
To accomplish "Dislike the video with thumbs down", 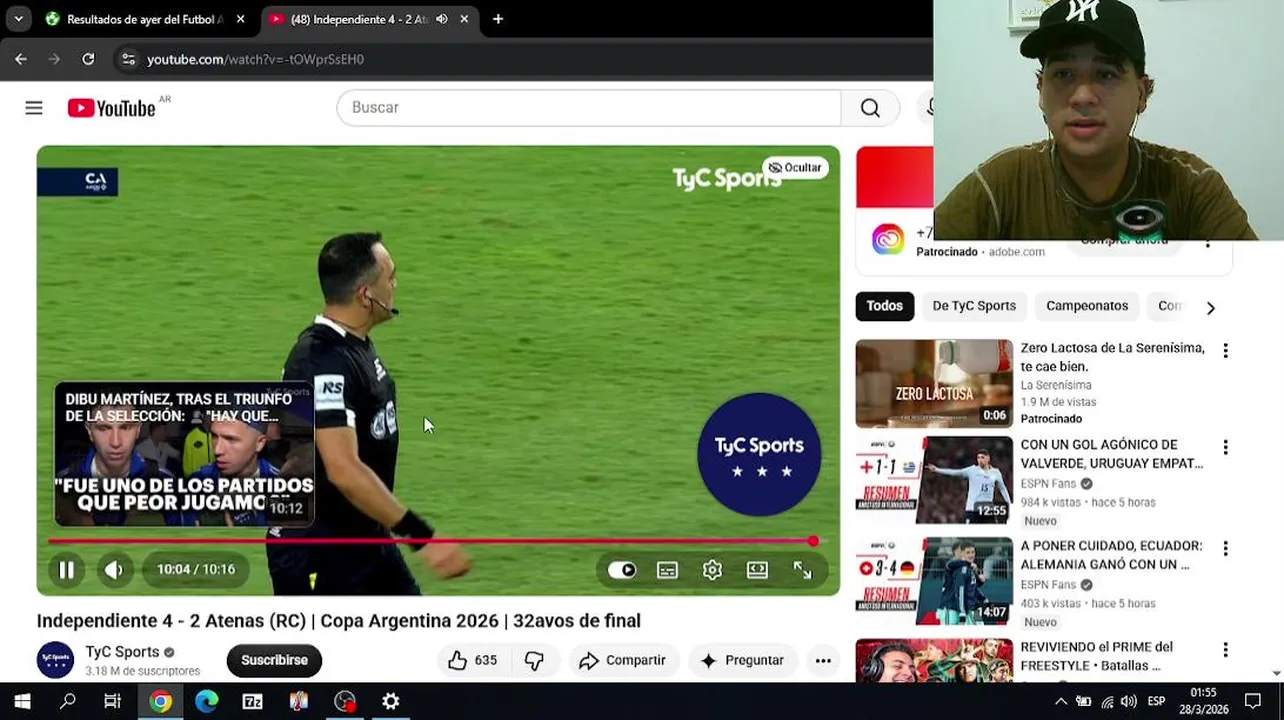I will coord(534,660).
